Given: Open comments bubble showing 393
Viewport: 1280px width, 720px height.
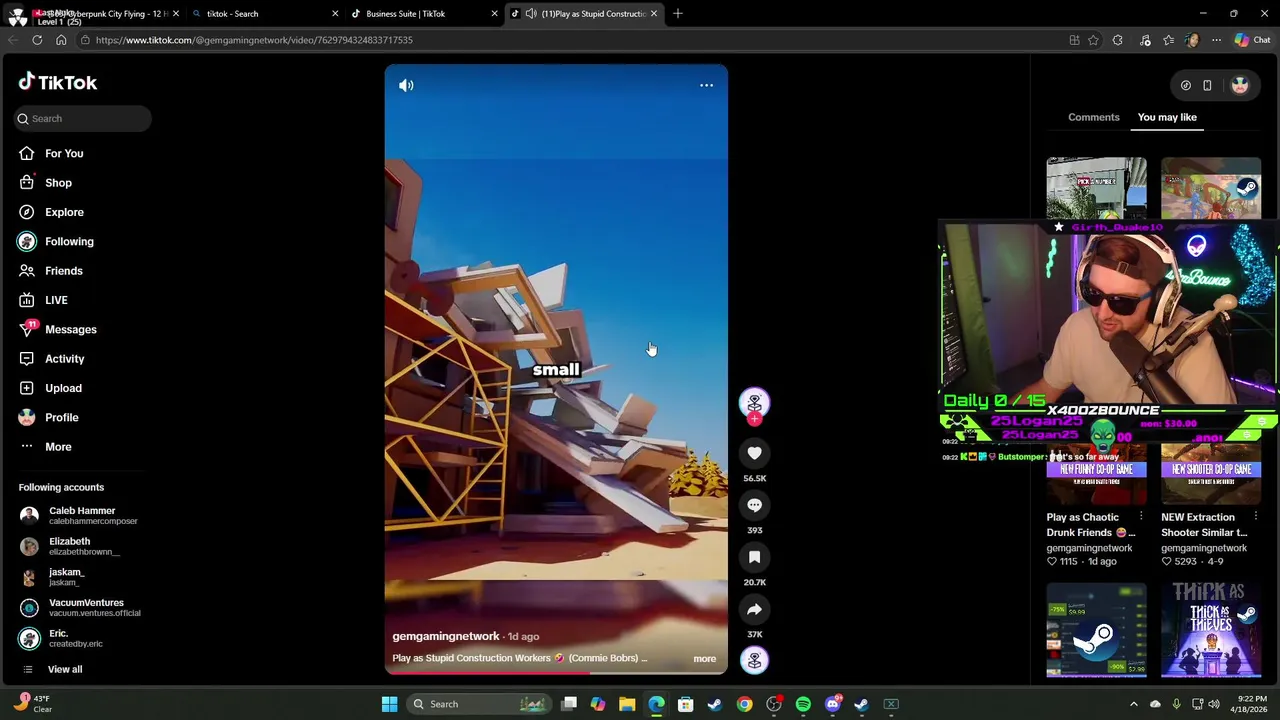Looking at the screenshot, I should pos(754,505).
